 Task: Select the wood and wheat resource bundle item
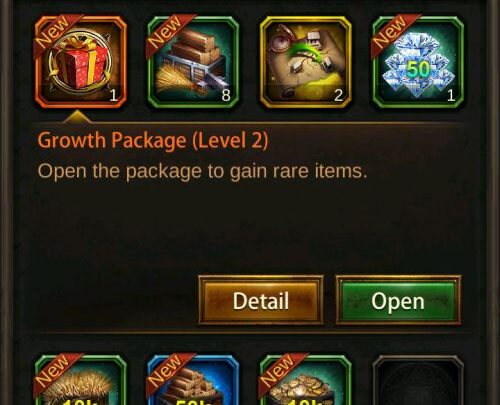tap(193, 62)
